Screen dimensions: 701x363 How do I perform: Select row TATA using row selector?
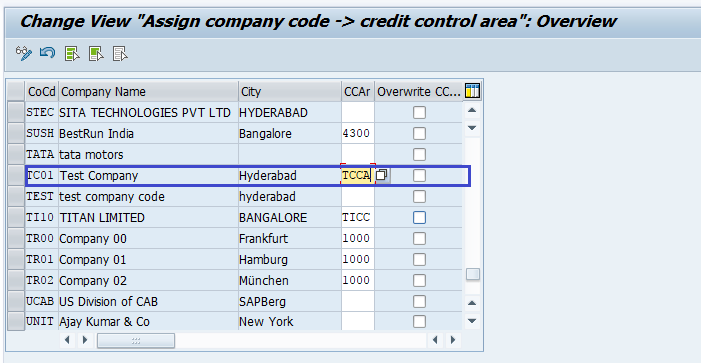16,155
